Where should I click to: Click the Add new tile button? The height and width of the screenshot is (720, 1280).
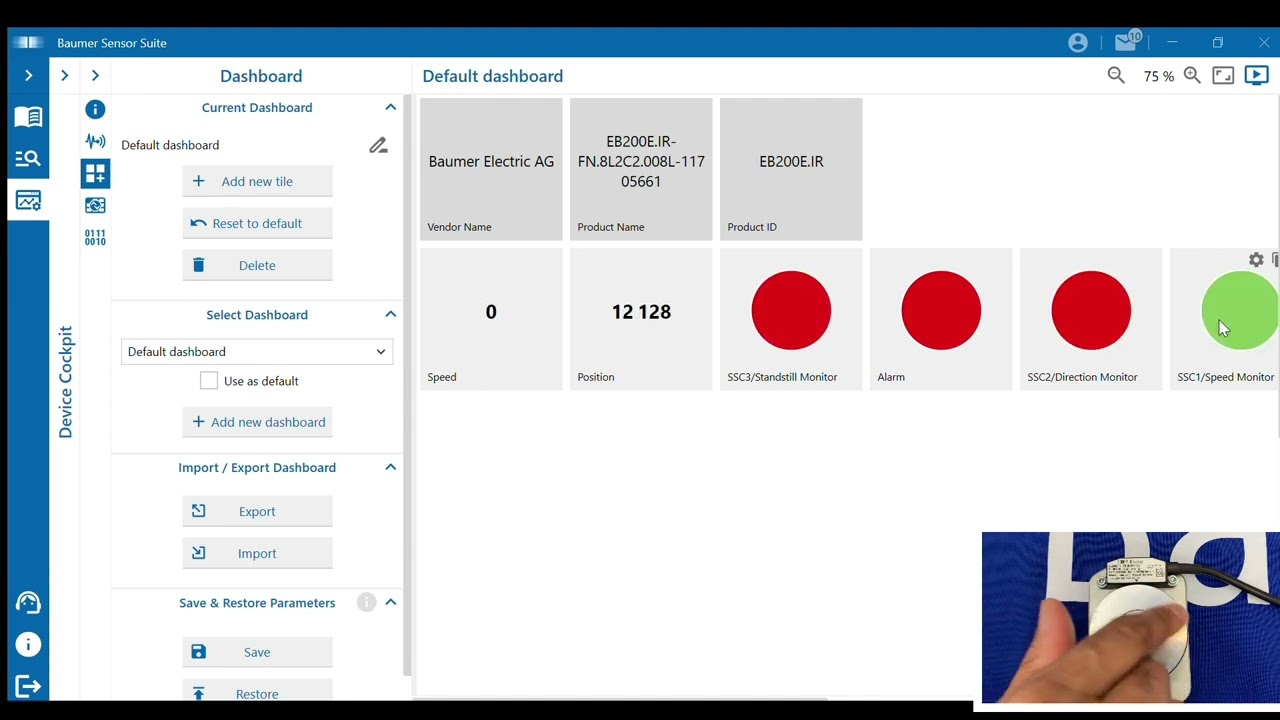click(257, 181)
